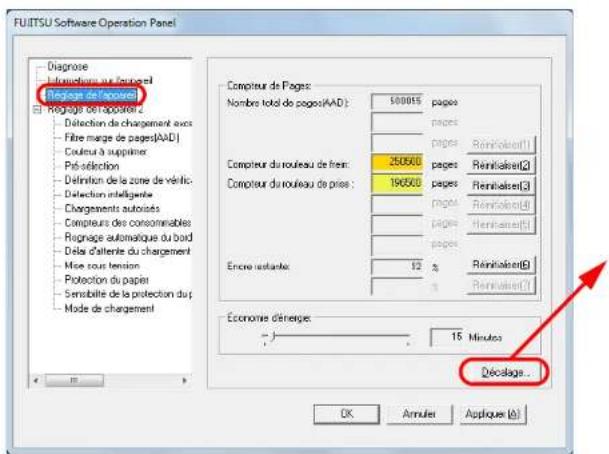This screenshot has width=609, height=454.
Task: Open Délai d'attente du chargement
Action: coord(128,251)
